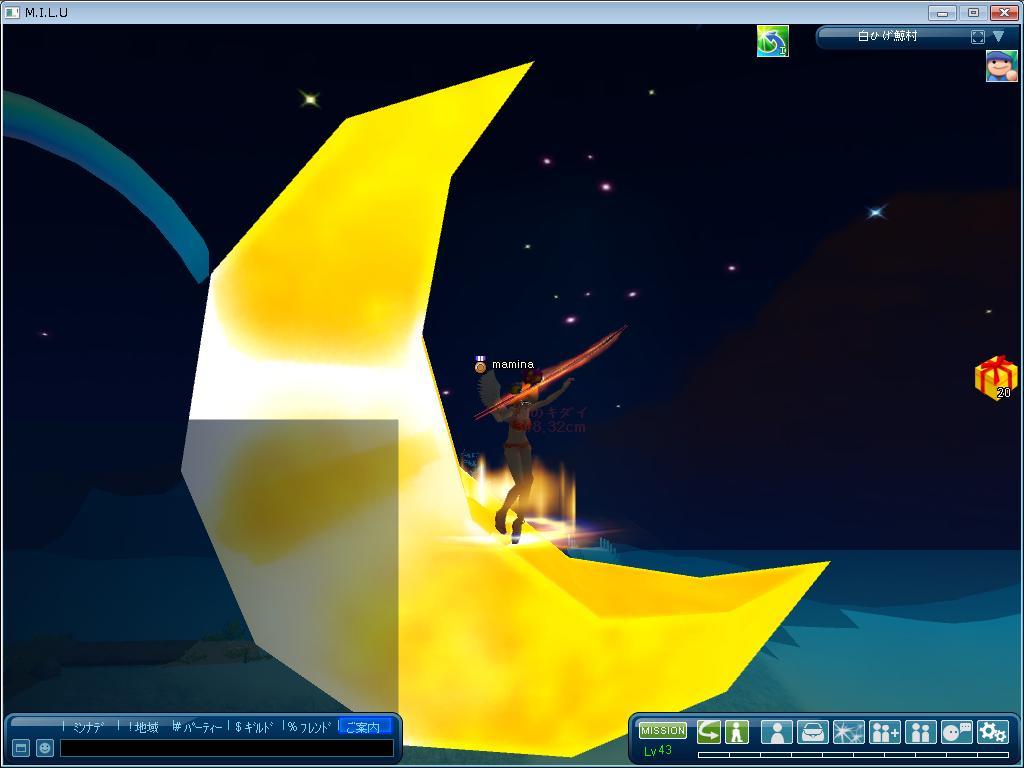This screenshot has width=1024, height=768.
Task: Click the green buff icon at top
Action: click(x=772, y=41)
